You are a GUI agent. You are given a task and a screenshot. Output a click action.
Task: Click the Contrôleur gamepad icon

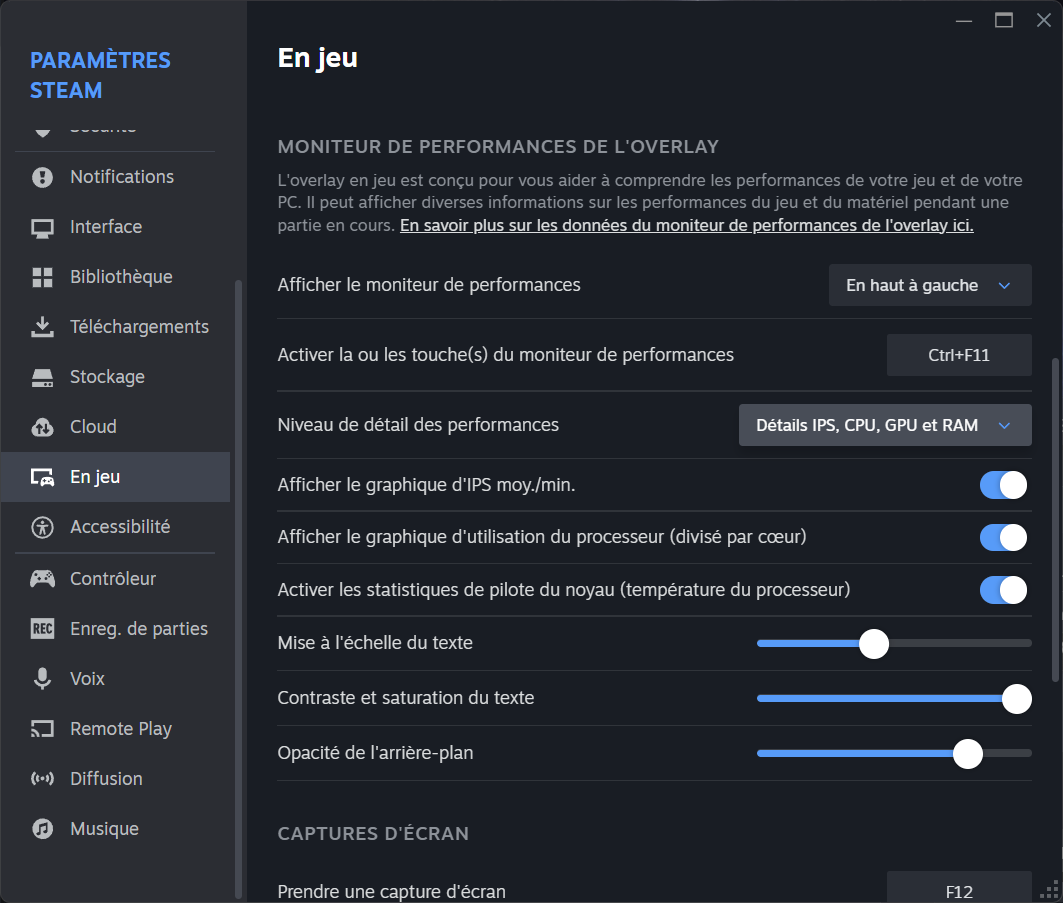(42, 579)
